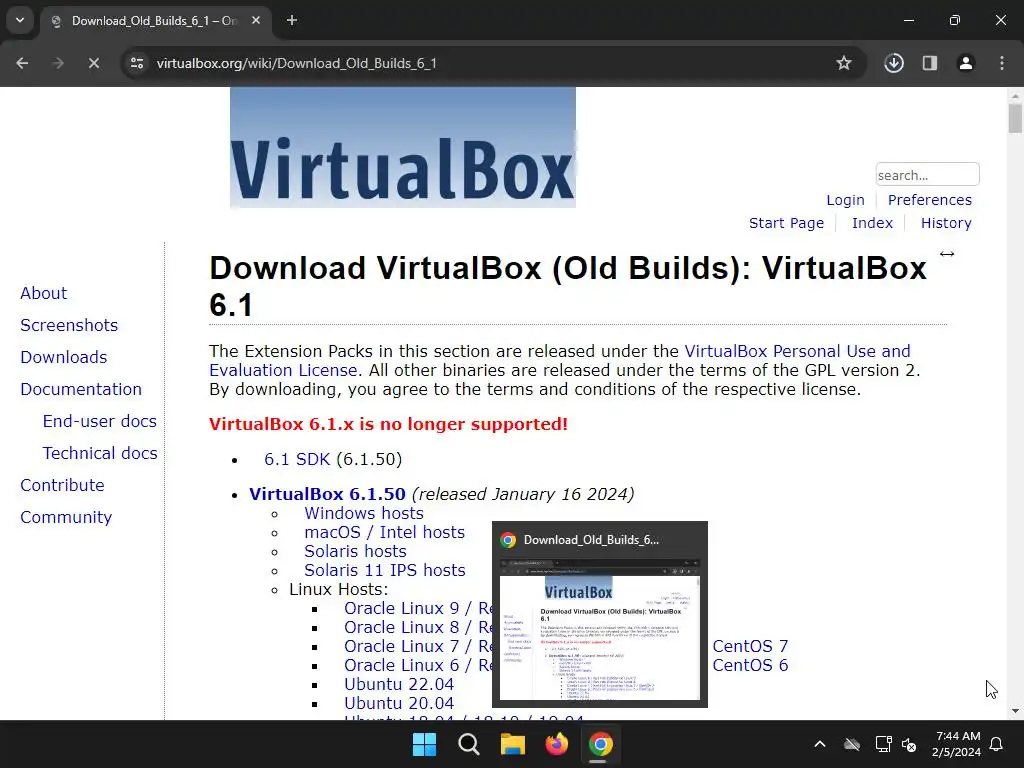Open Community in sidebar
Screen dimensions: 1024x768
click(66, 517)
